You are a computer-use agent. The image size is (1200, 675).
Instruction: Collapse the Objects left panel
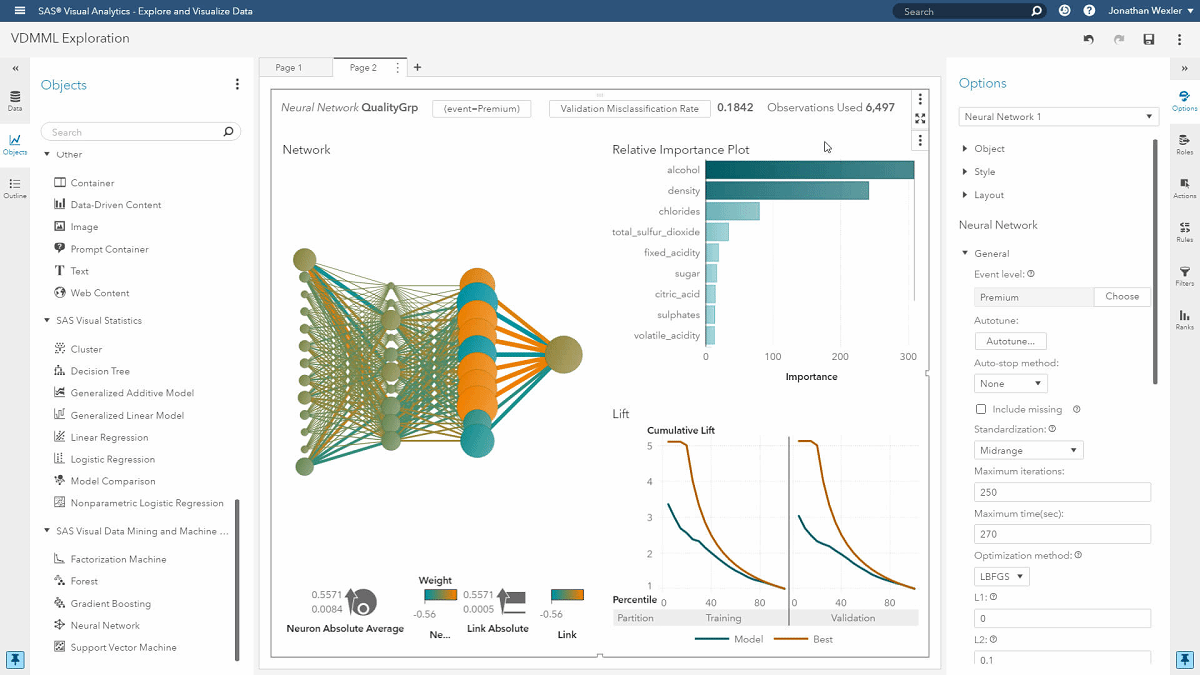pos(13,69)
